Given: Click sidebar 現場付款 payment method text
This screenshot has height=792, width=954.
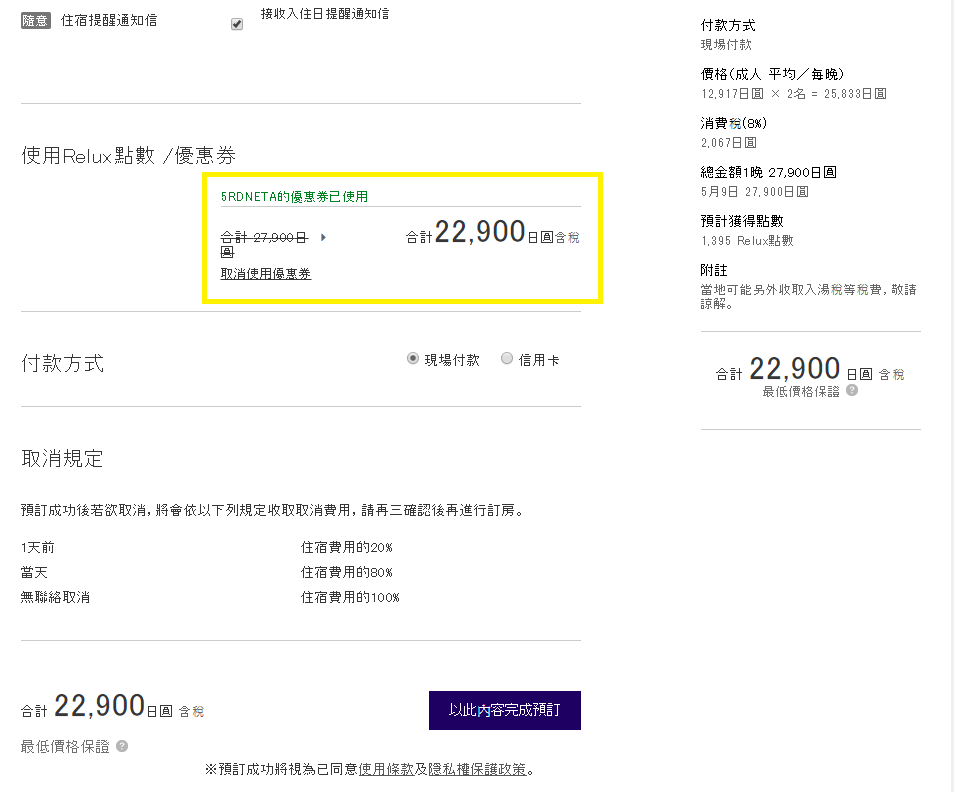Looking at the screenshot, I should click(x=726, y=44).
